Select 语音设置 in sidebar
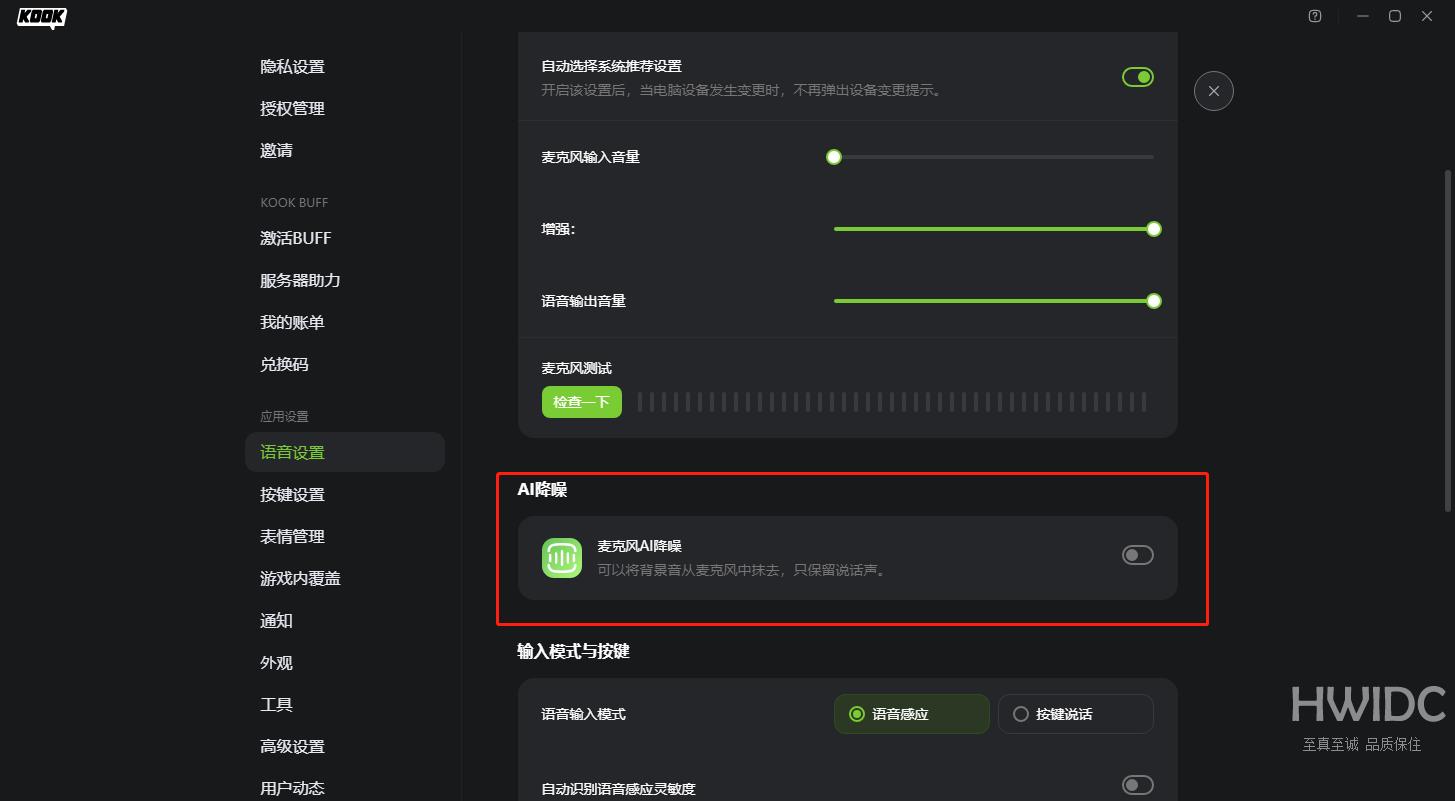 click(345, 452)
